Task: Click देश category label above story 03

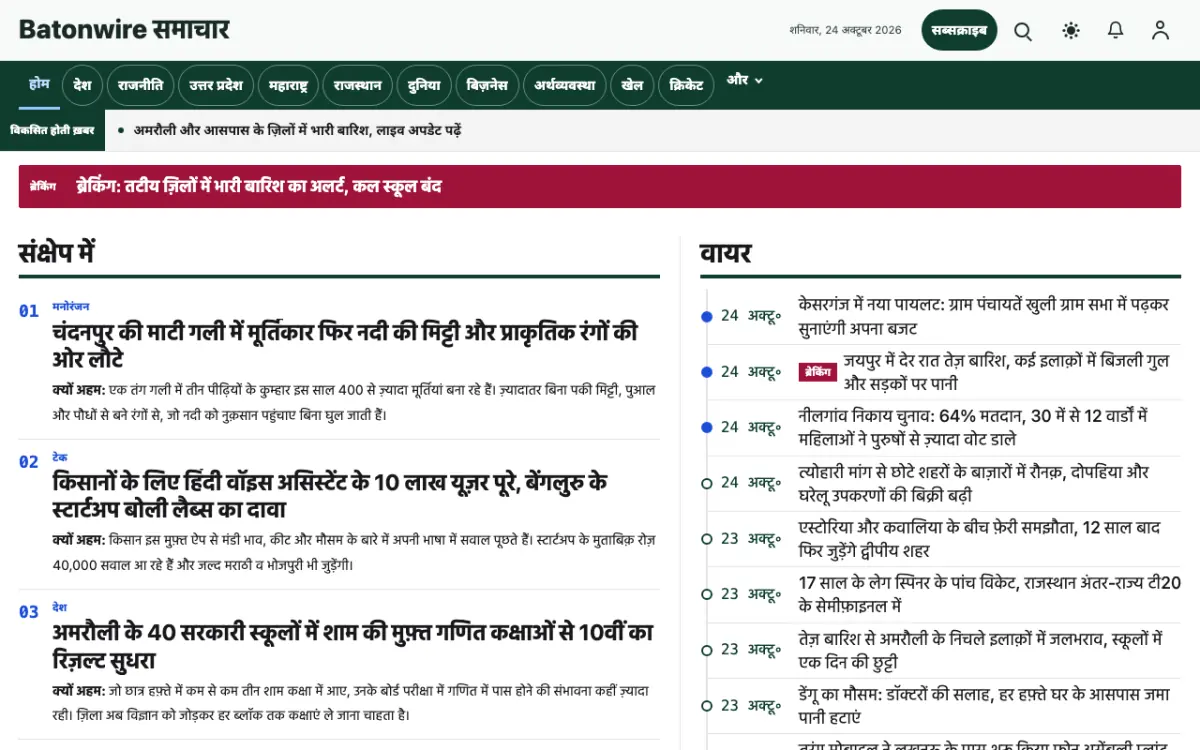Action: click(x=60, y=607)
